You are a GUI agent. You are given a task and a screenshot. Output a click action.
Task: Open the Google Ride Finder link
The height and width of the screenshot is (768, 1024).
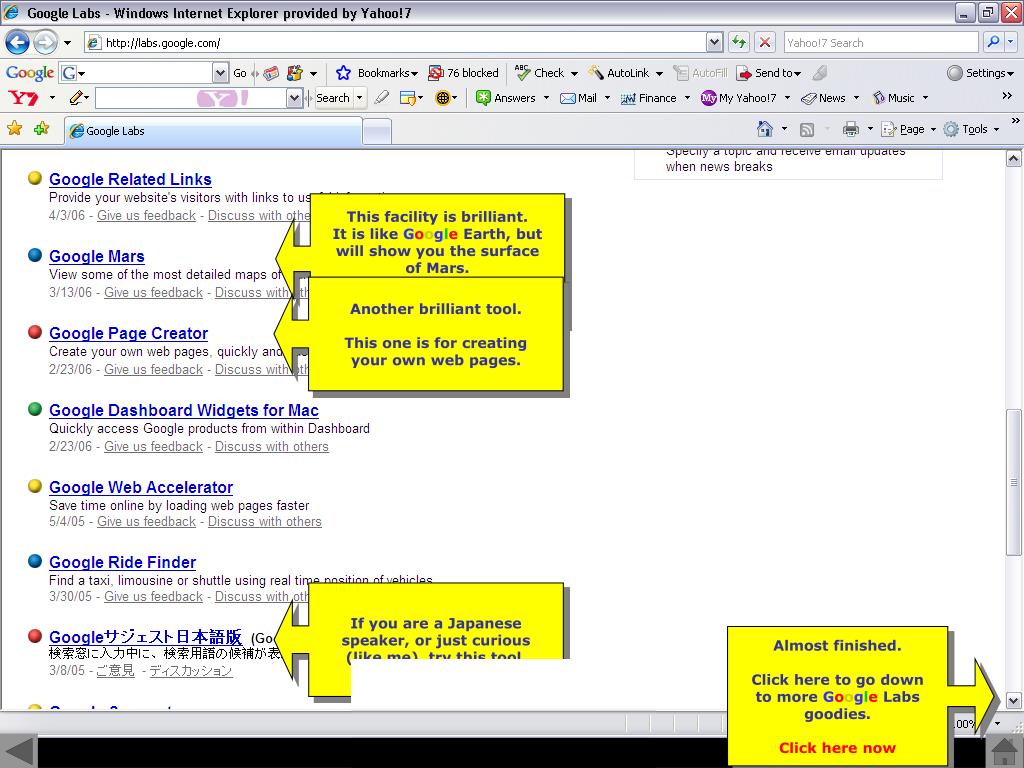(x=122, y=563)
